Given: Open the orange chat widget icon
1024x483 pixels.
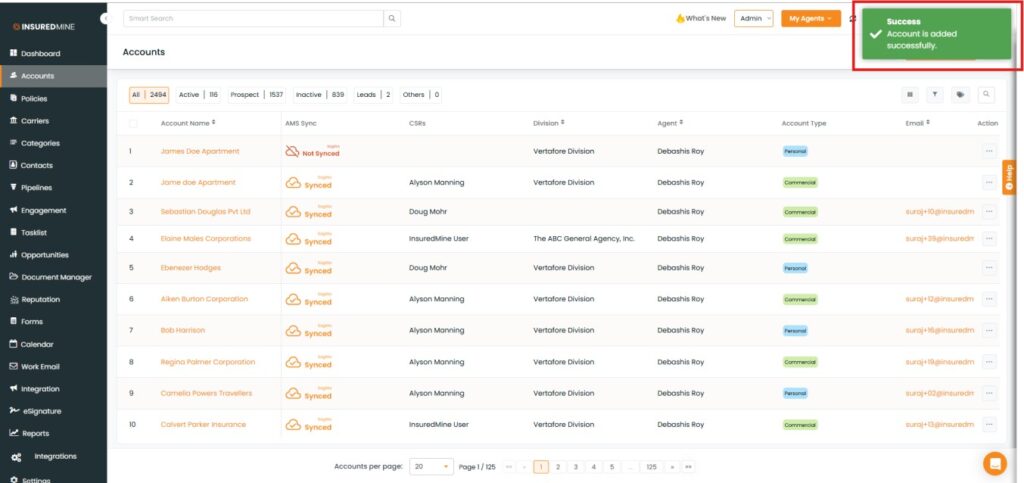Looking at the screenshot, I should tap(994, 462).
